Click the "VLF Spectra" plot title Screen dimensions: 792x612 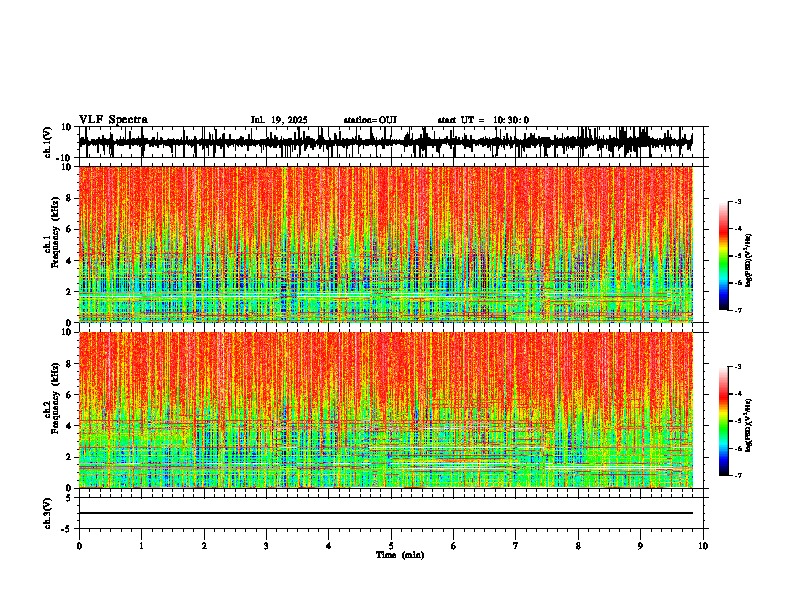point(113,120)
